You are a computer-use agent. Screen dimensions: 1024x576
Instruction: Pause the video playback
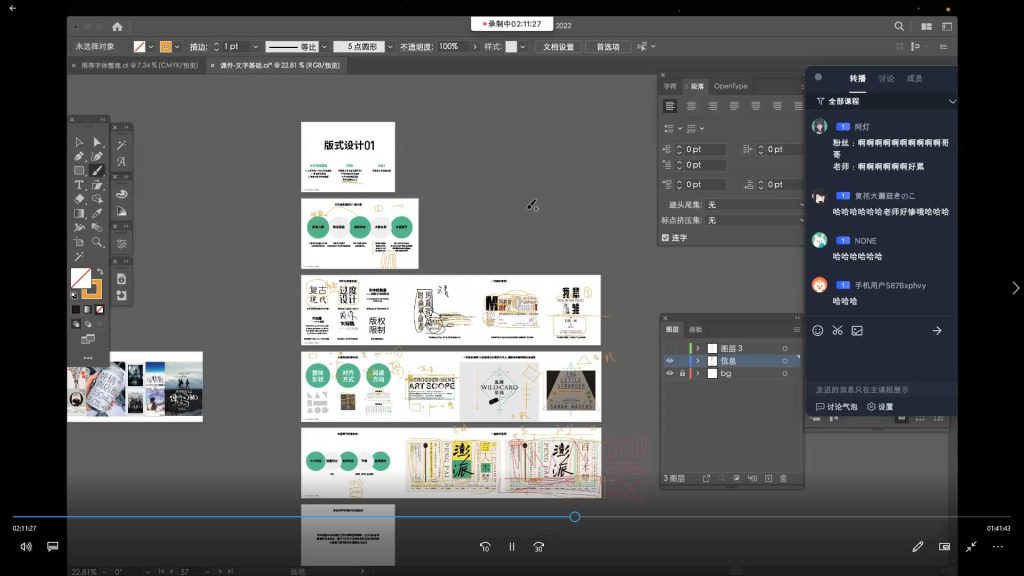[512, 547]
